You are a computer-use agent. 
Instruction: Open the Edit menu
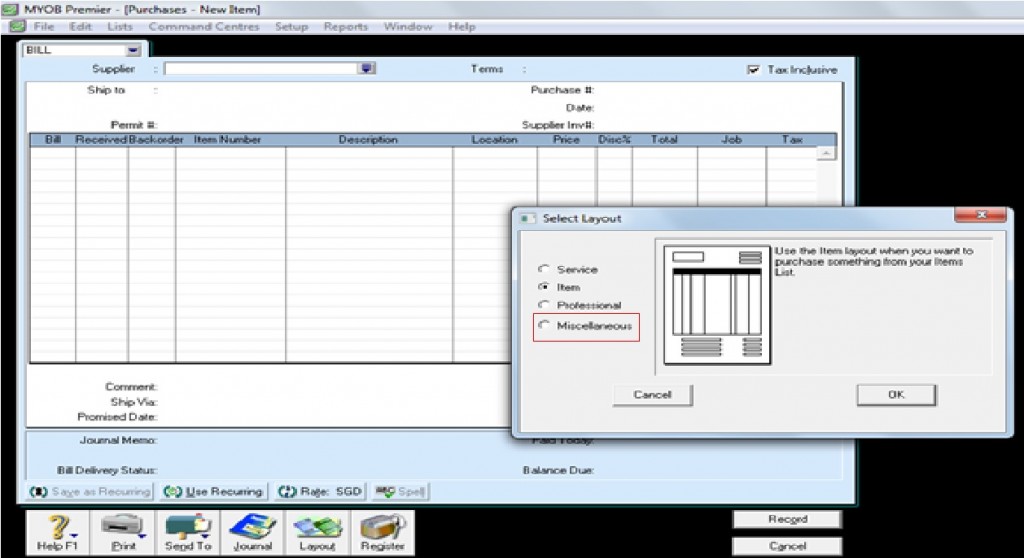(80, 26)
